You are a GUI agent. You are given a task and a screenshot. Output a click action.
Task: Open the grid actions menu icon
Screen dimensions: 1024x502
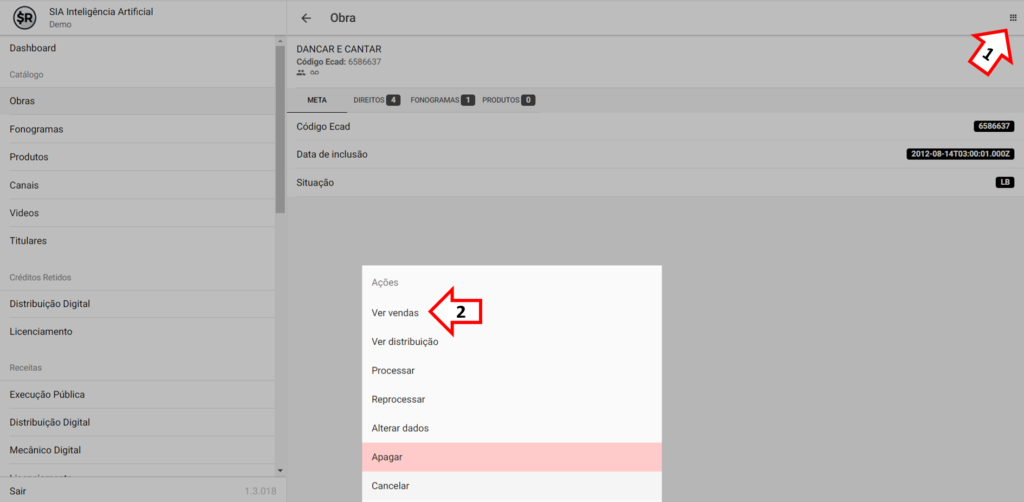tap(1013, 17)
